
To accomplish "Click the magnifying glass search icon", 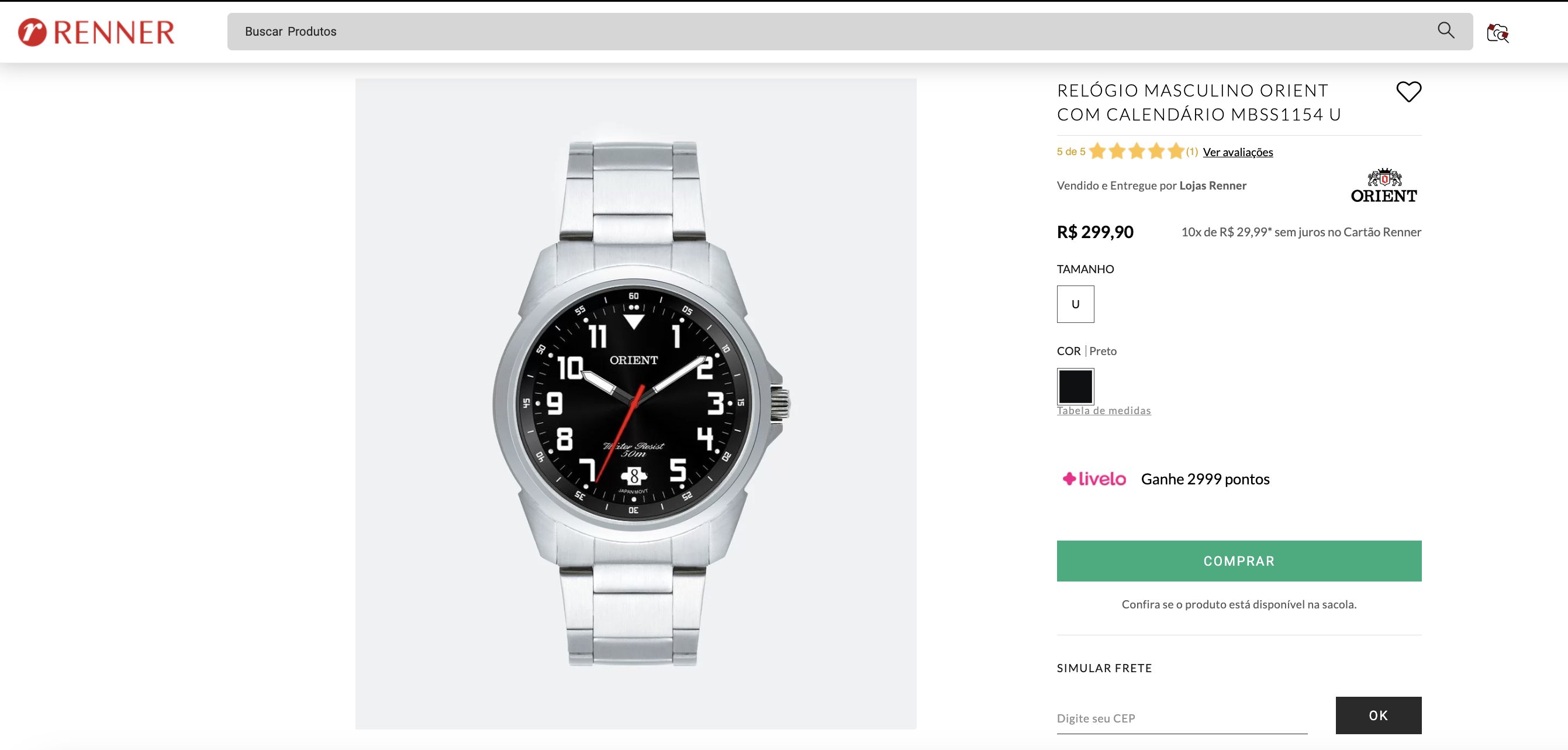I will click(1446, 30).
